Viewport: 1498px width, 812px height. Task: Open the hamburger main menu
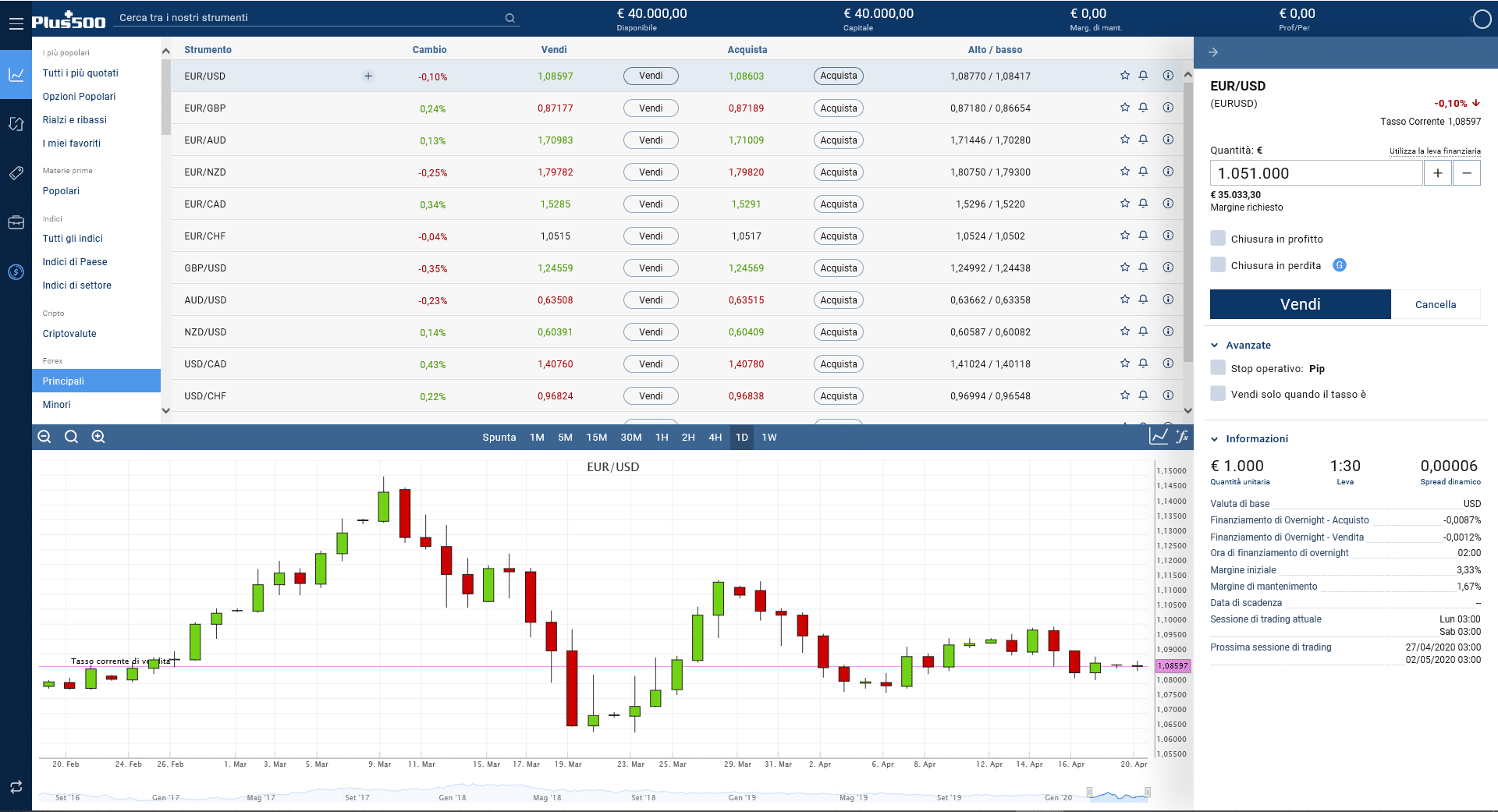click(16, 23)
